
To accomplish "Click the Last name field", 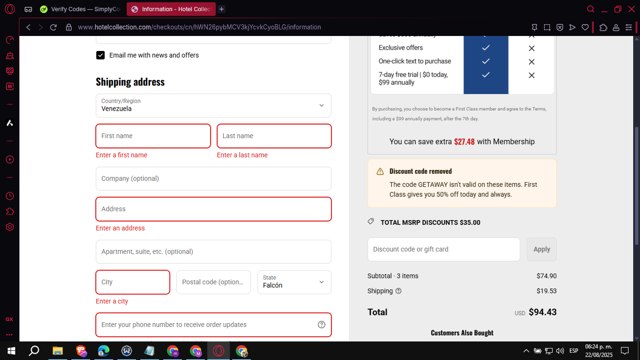I will click(x=274, y=136).
